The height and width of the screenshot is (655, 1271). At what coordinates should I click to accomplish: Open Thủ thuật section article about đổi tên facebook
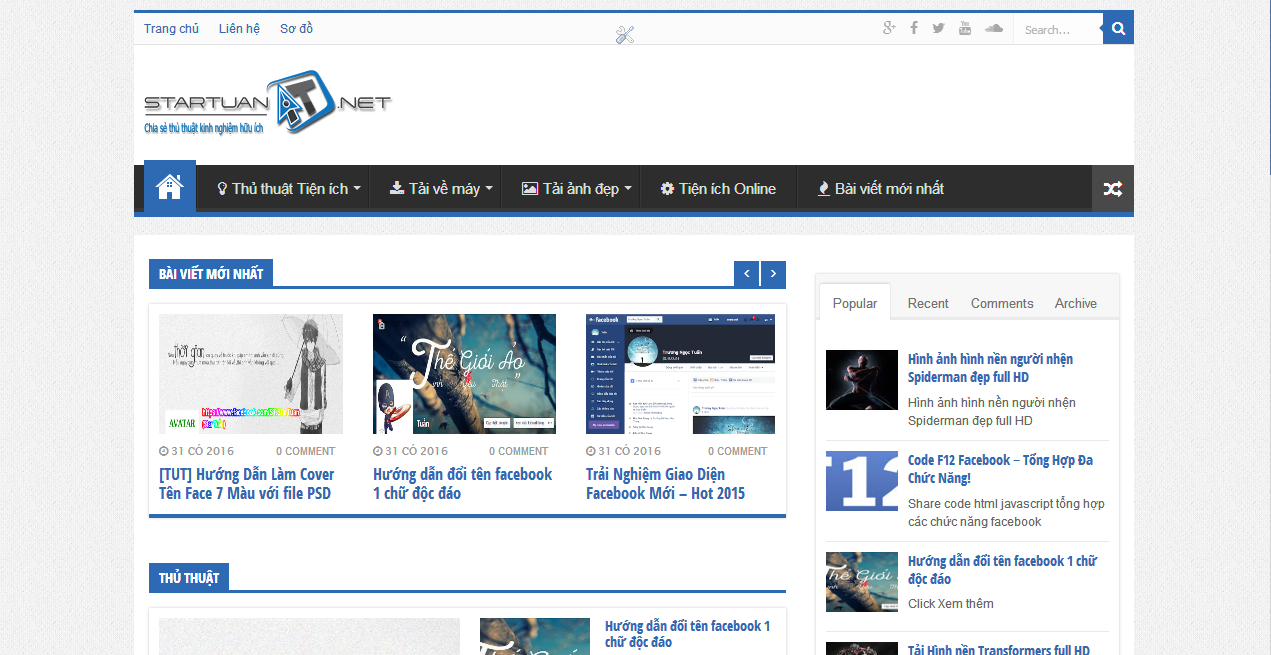pos(688,634)
